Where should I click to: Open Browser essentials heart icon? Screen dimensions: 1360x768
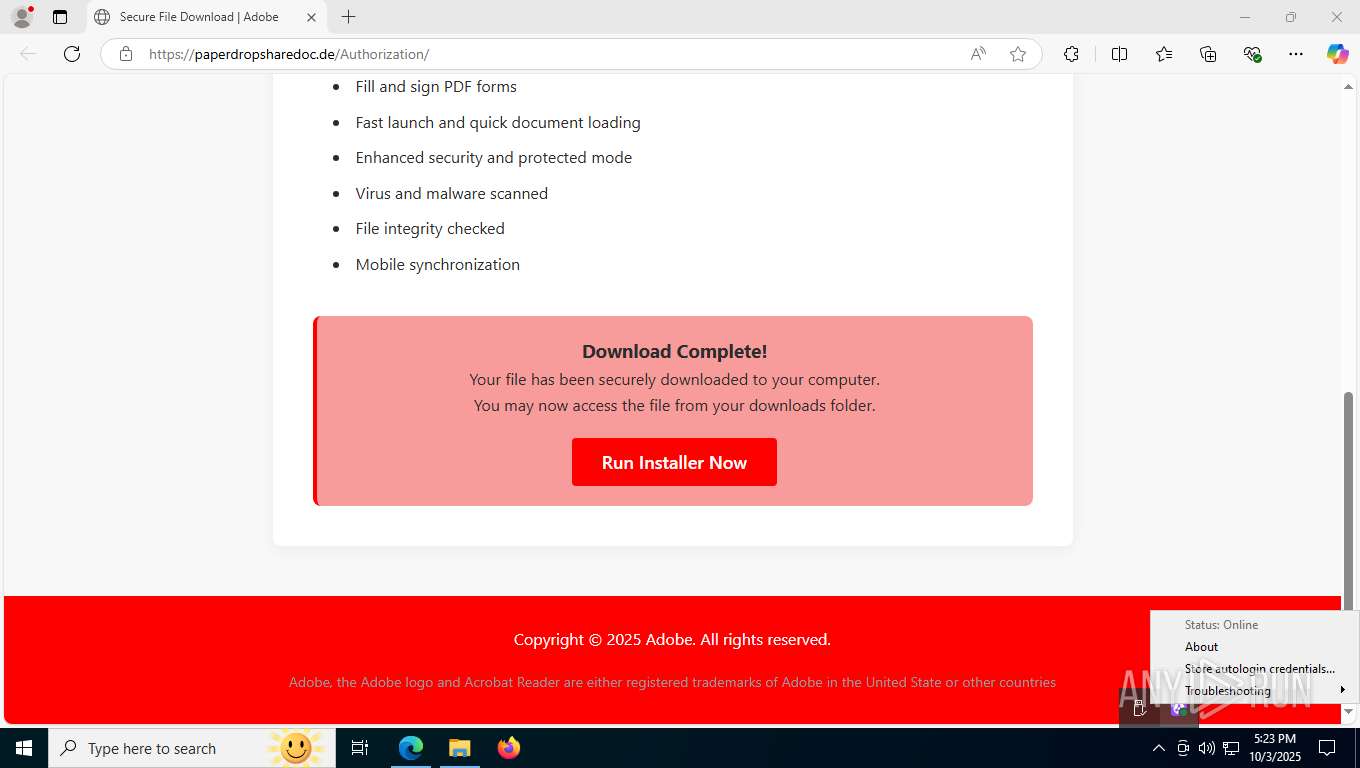pyautogui.click(x=1252, y=54)
